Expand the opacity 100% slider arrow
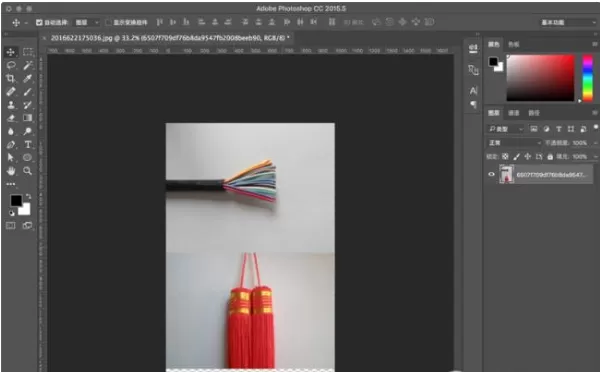The image size is (600, 372). point(595,143)
